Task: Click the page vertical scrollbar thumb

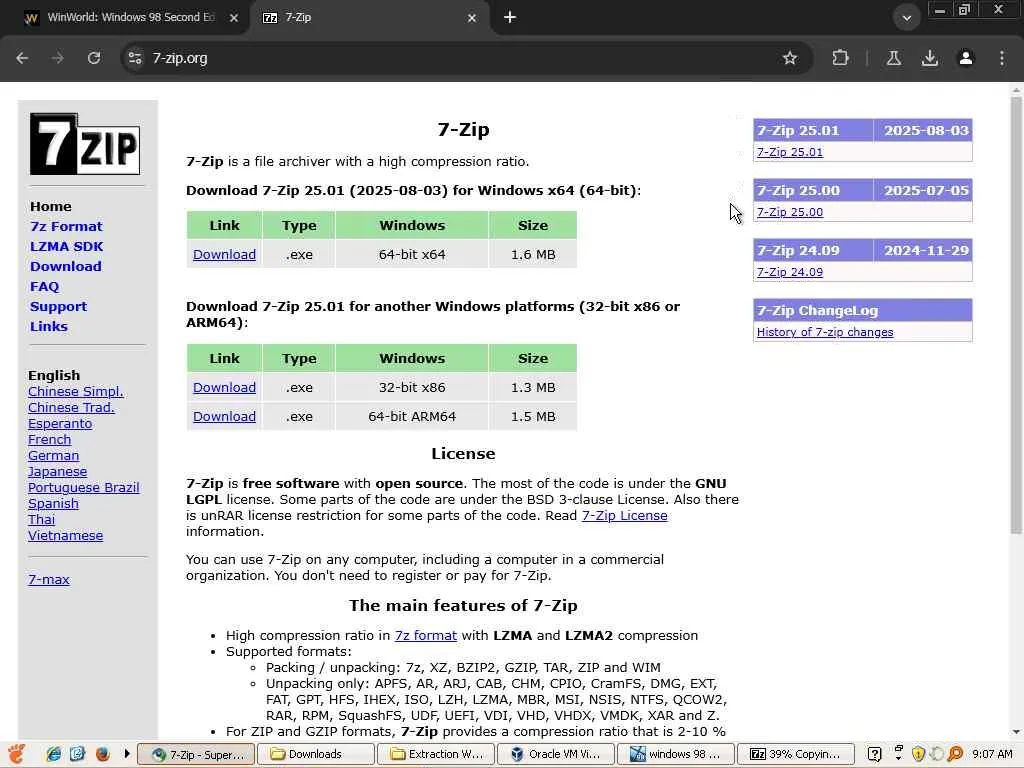Action: [1016, 315]
